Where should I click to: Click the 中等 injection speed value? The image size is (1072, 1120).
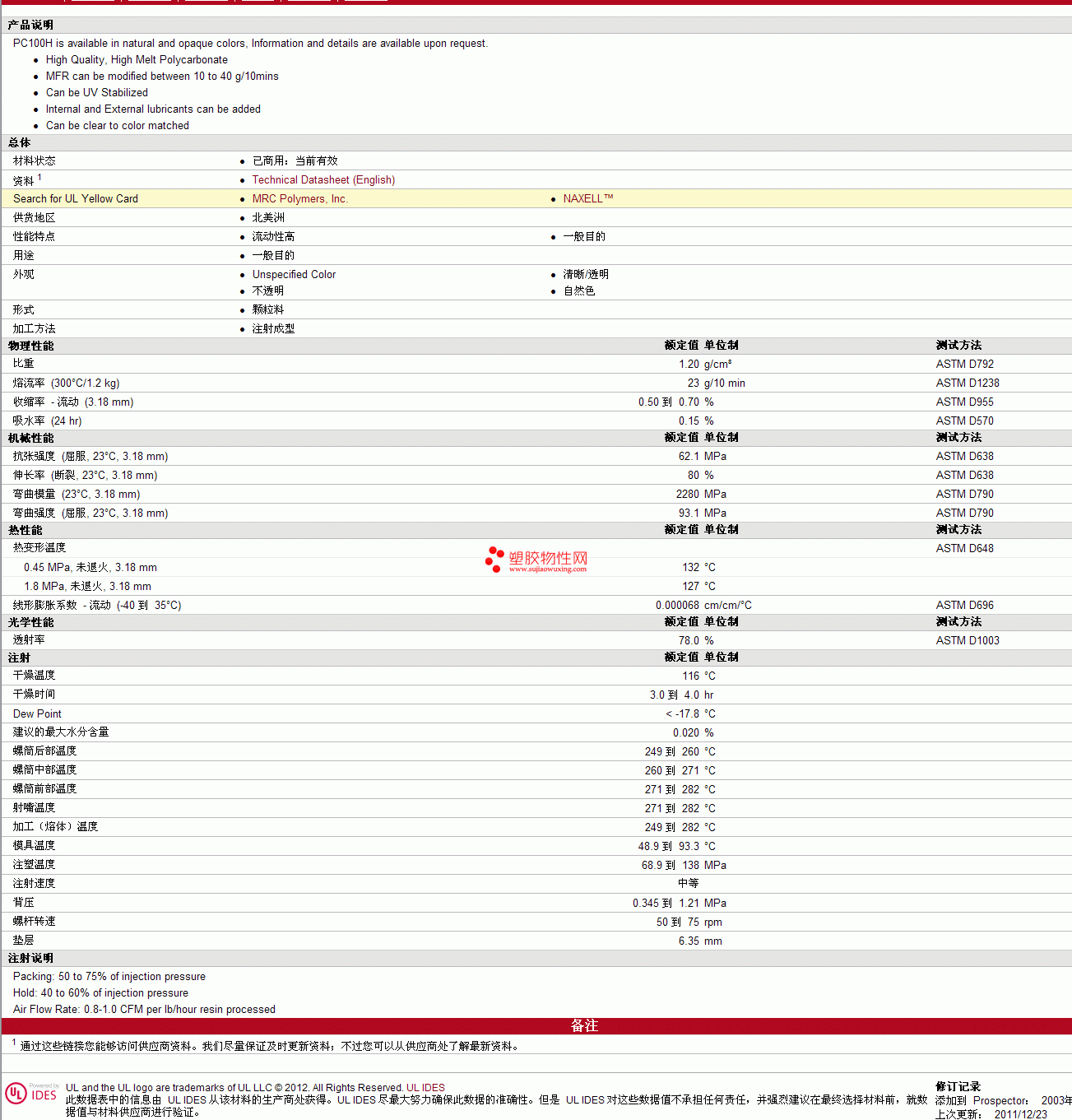pos(689,883)
